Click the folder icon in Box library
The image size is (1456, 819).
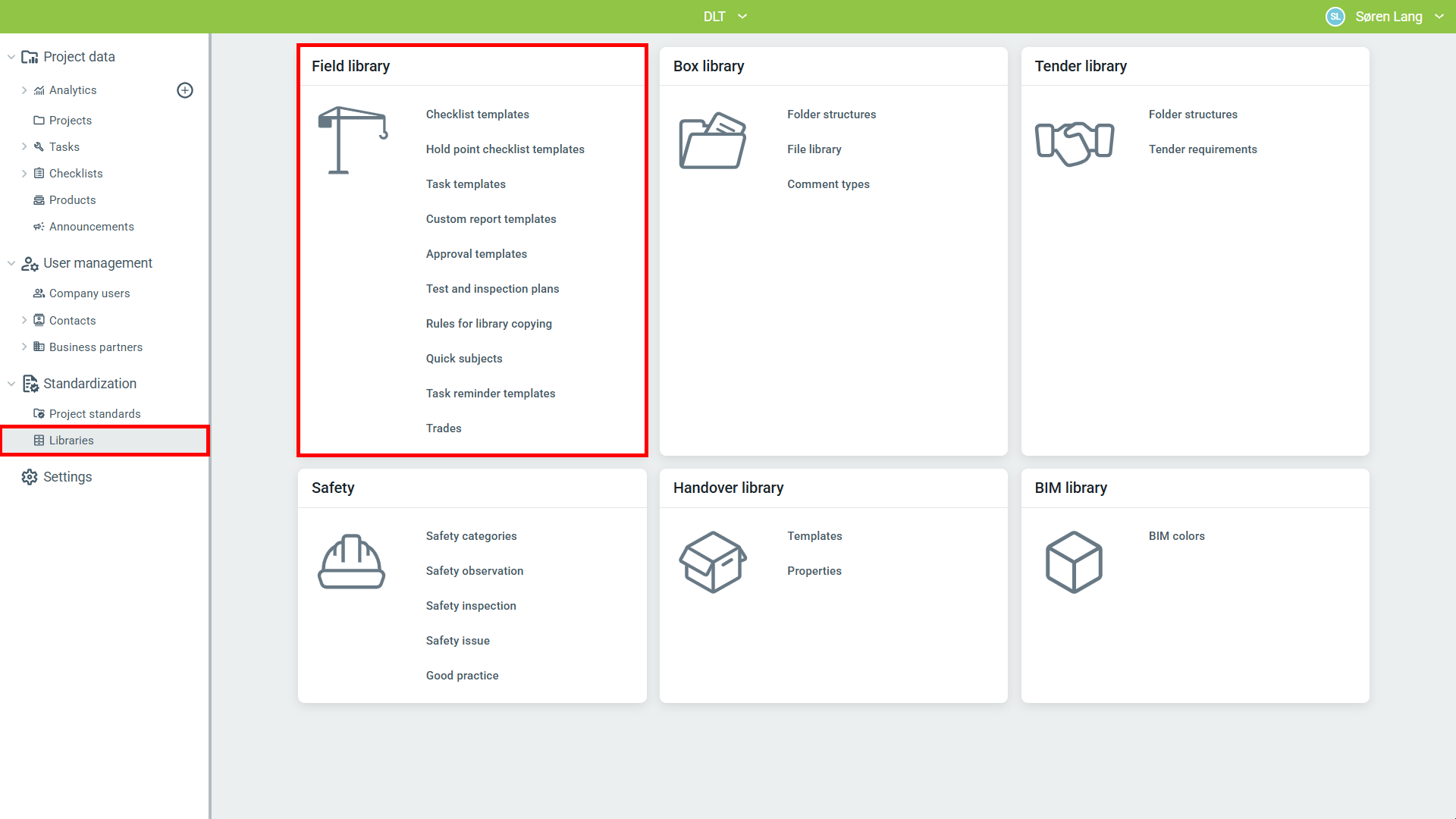pos(712,140)
